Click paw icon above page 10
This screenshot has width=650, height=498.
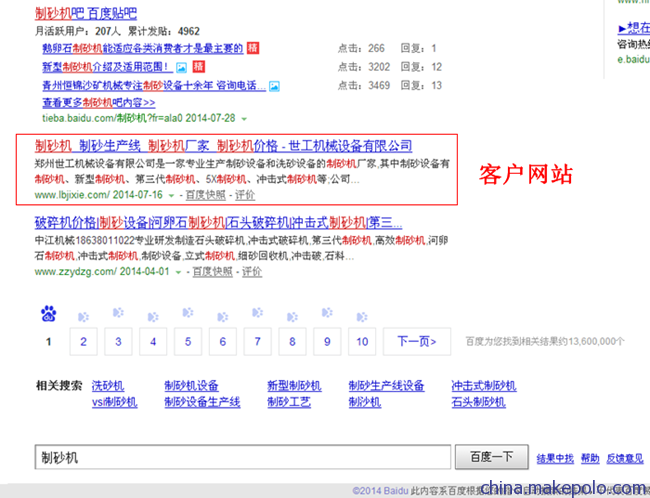click(362, 317)
